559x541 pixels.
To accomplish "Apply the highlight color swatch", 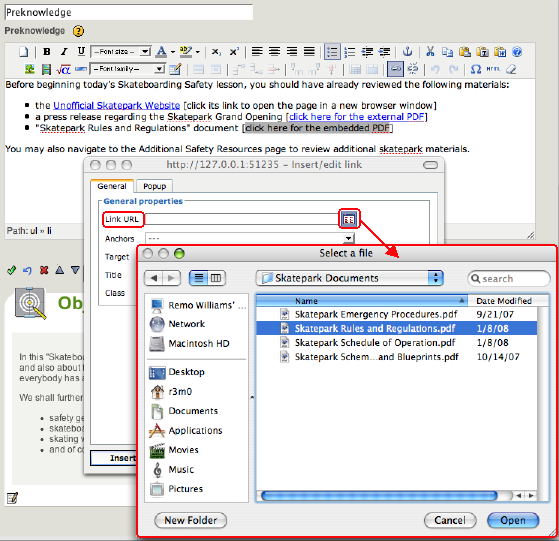I will (185, 52).
